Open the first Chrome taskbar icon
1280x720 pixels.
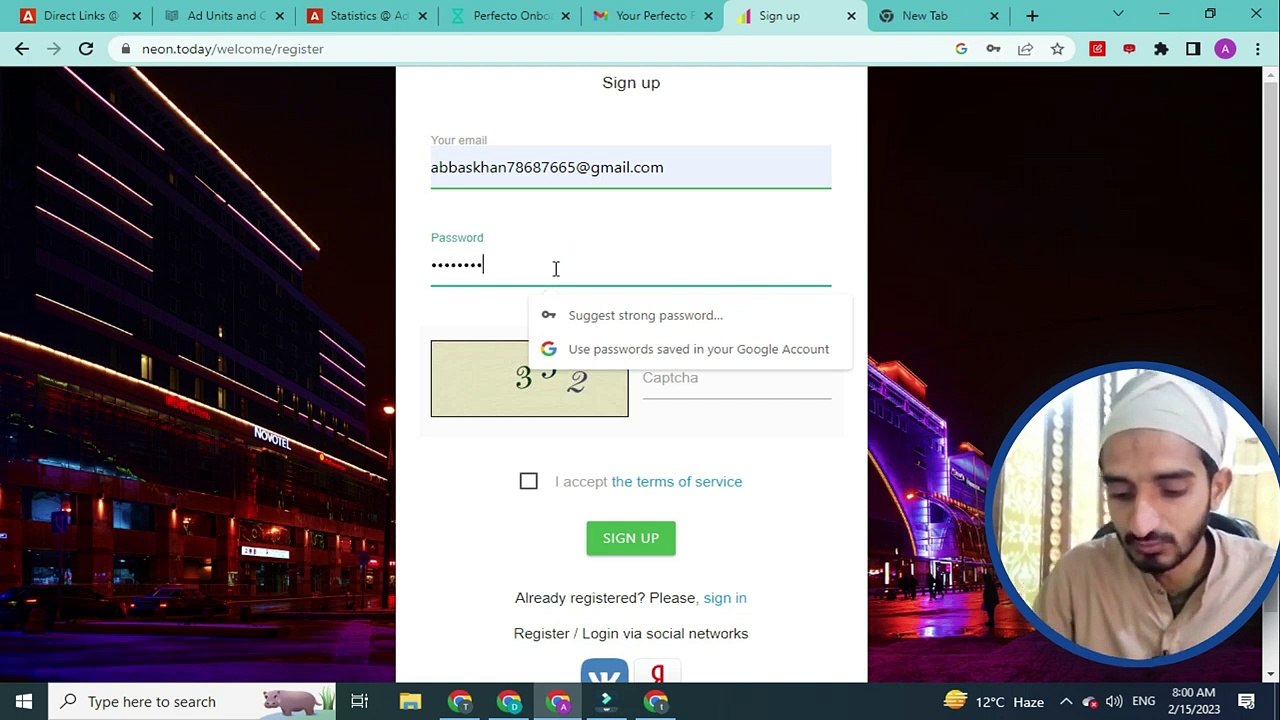pyautogui.click(x=460, y=701)
